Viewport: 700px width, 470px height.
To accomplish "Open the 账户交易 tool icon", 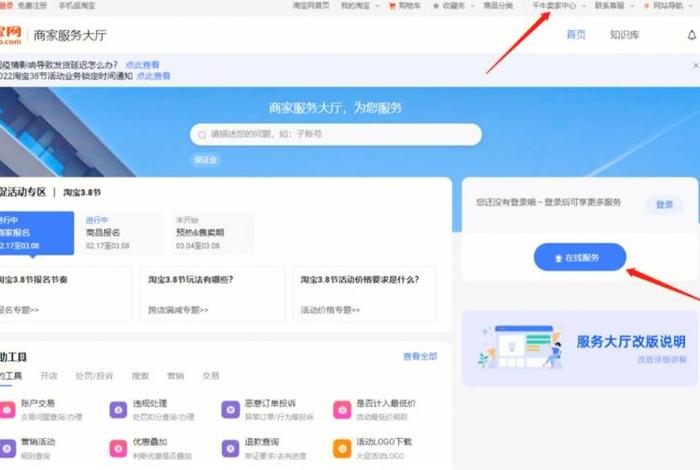I will pyautogui.click(x=7, y=409).
